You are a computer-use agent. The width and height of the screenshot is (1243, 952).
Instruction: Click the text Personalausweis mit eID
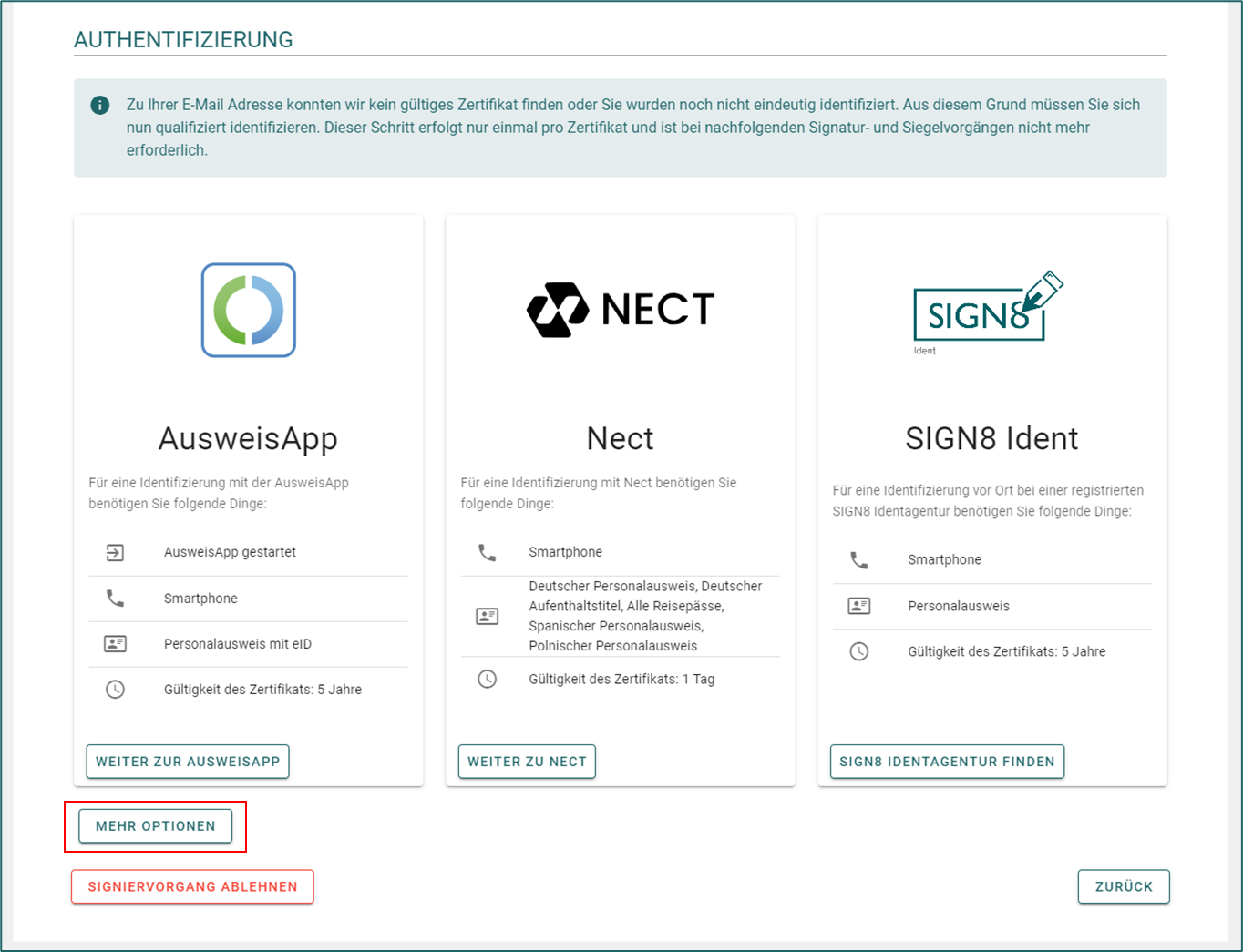coord(238,644)
